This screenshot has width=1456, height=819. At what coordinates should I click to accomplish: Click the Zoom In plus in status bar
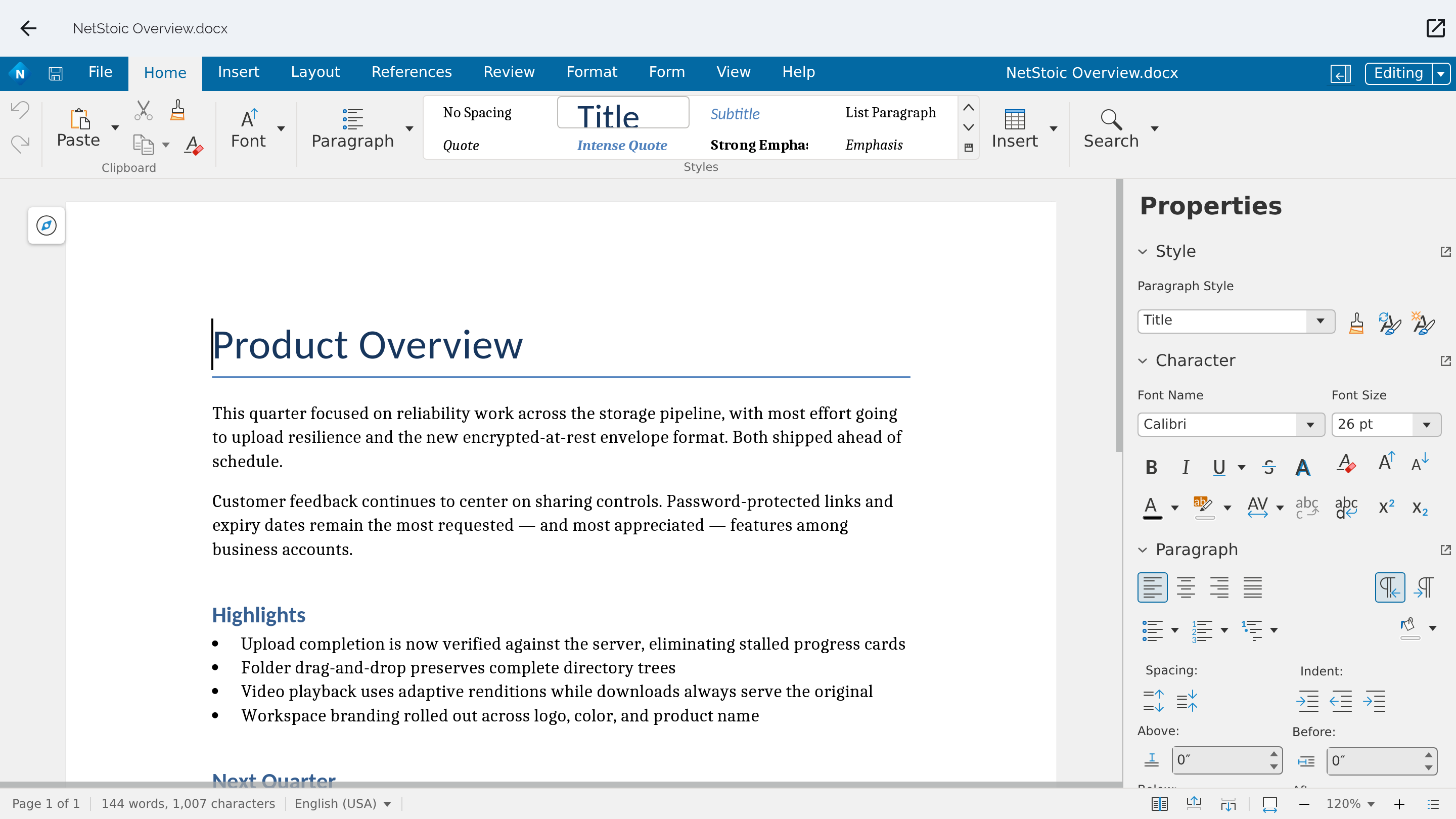[1399, 804]
